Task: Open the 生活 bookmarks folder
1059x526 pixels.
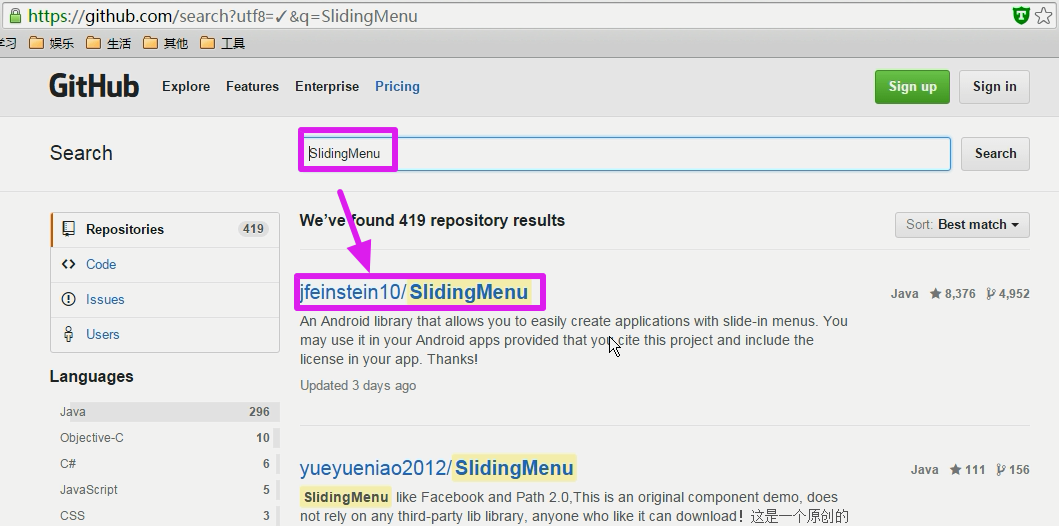Action: coord(109,43)
